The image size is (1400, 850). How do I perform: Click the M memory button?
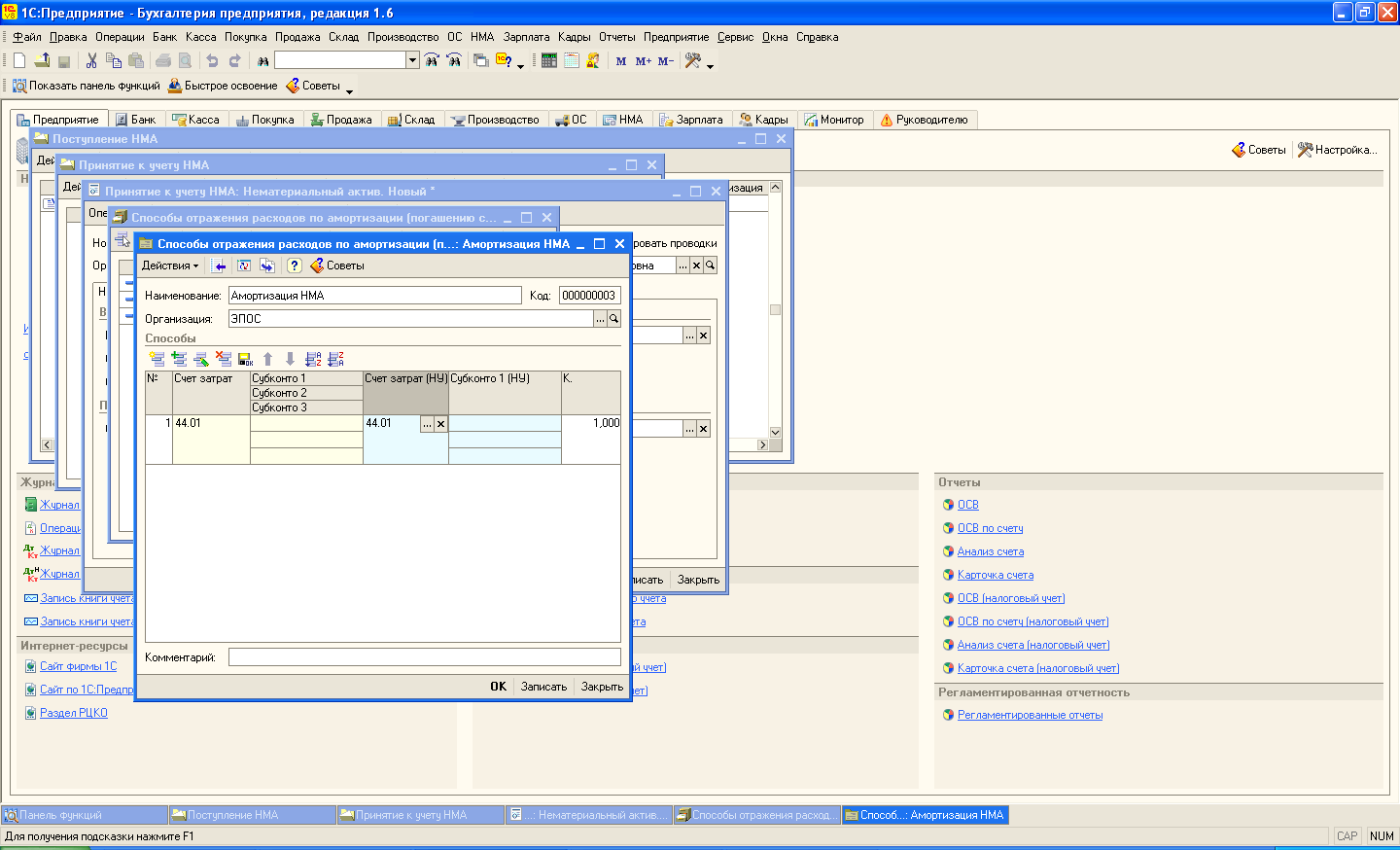[621, 61]
